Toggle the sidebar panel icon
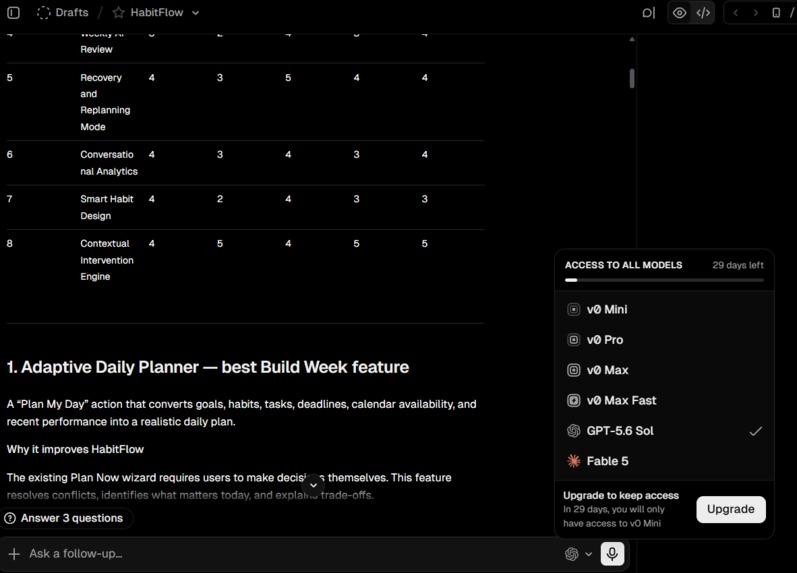This screenshot has width=797, height=573. 13,13
